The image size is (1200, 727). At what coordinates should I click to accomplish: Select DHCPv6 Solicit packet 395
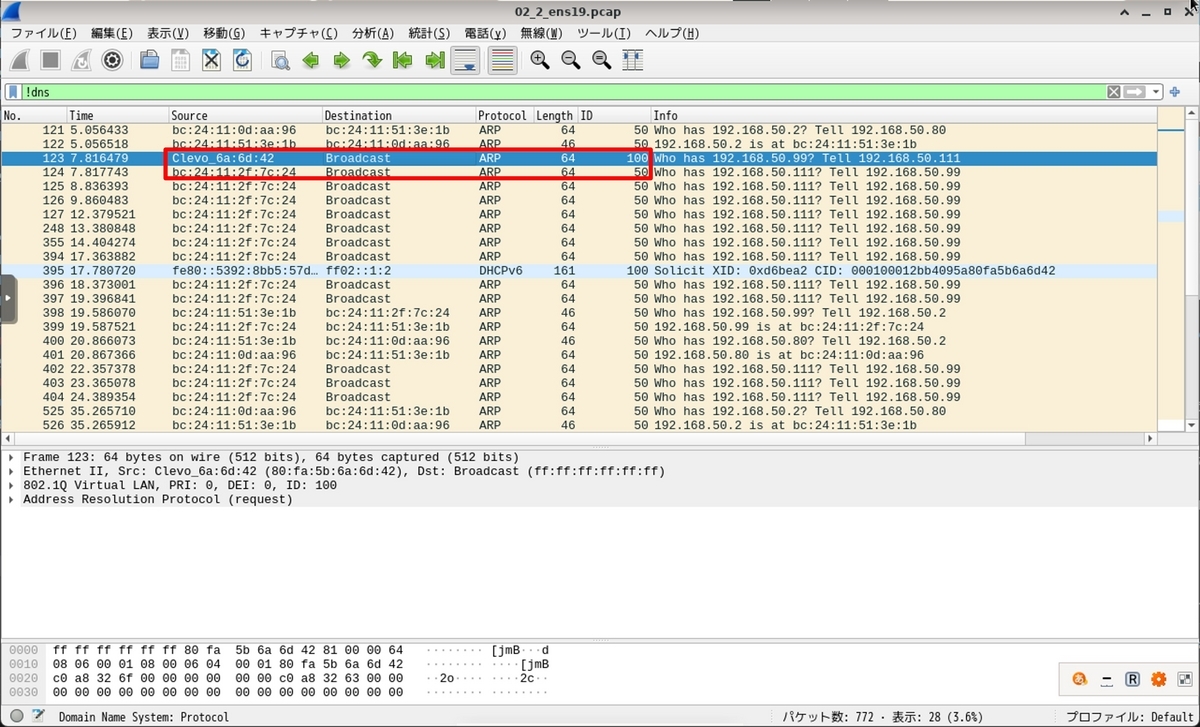click(x=578, y=271)
